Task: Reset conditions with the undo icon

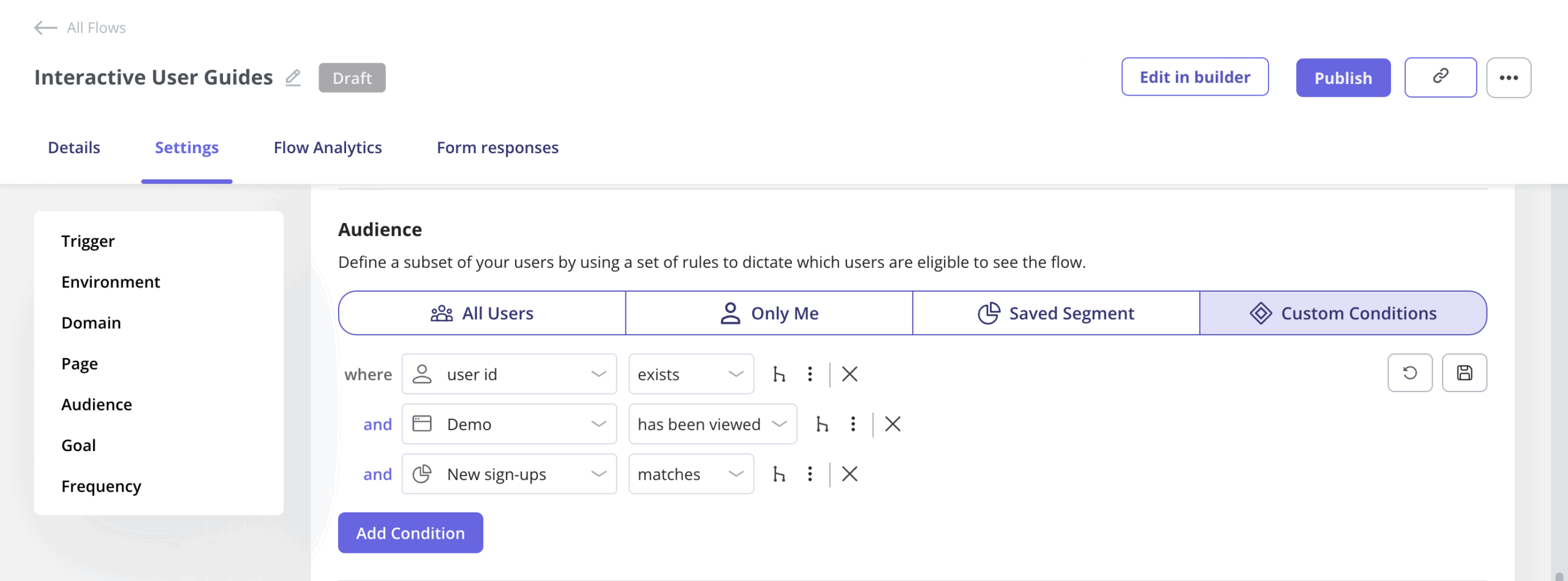Action: point(1410,373)
